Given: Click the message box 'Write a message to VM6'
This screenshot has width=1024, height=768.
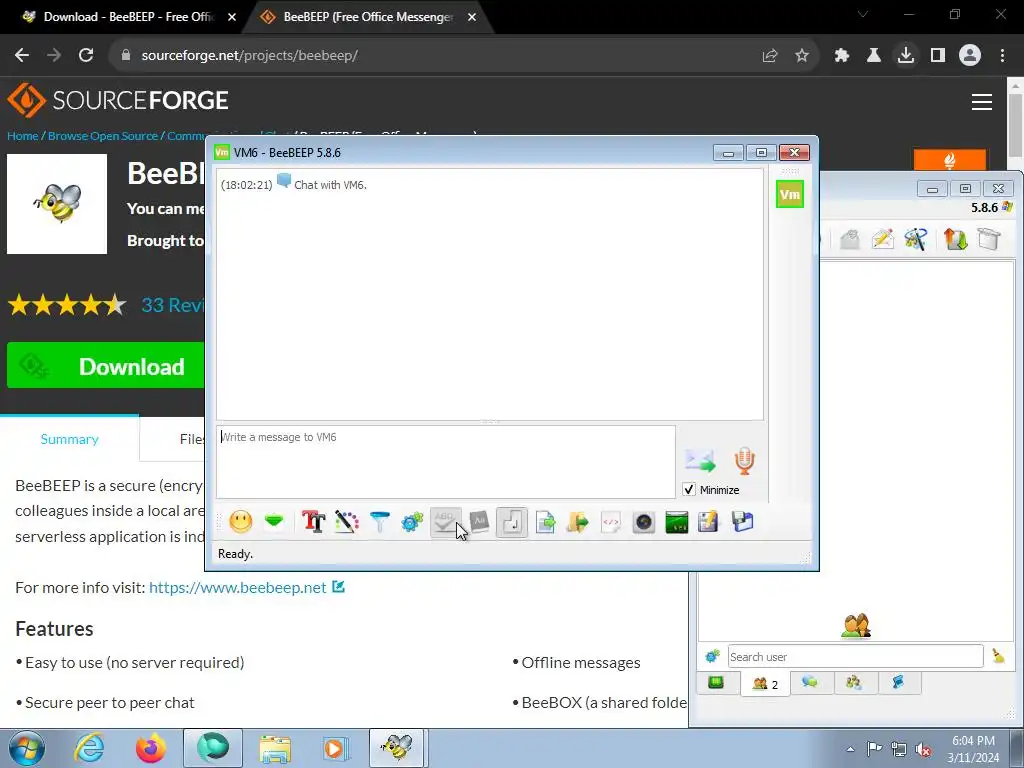Looking at the screenshot, I should (446, 462).
